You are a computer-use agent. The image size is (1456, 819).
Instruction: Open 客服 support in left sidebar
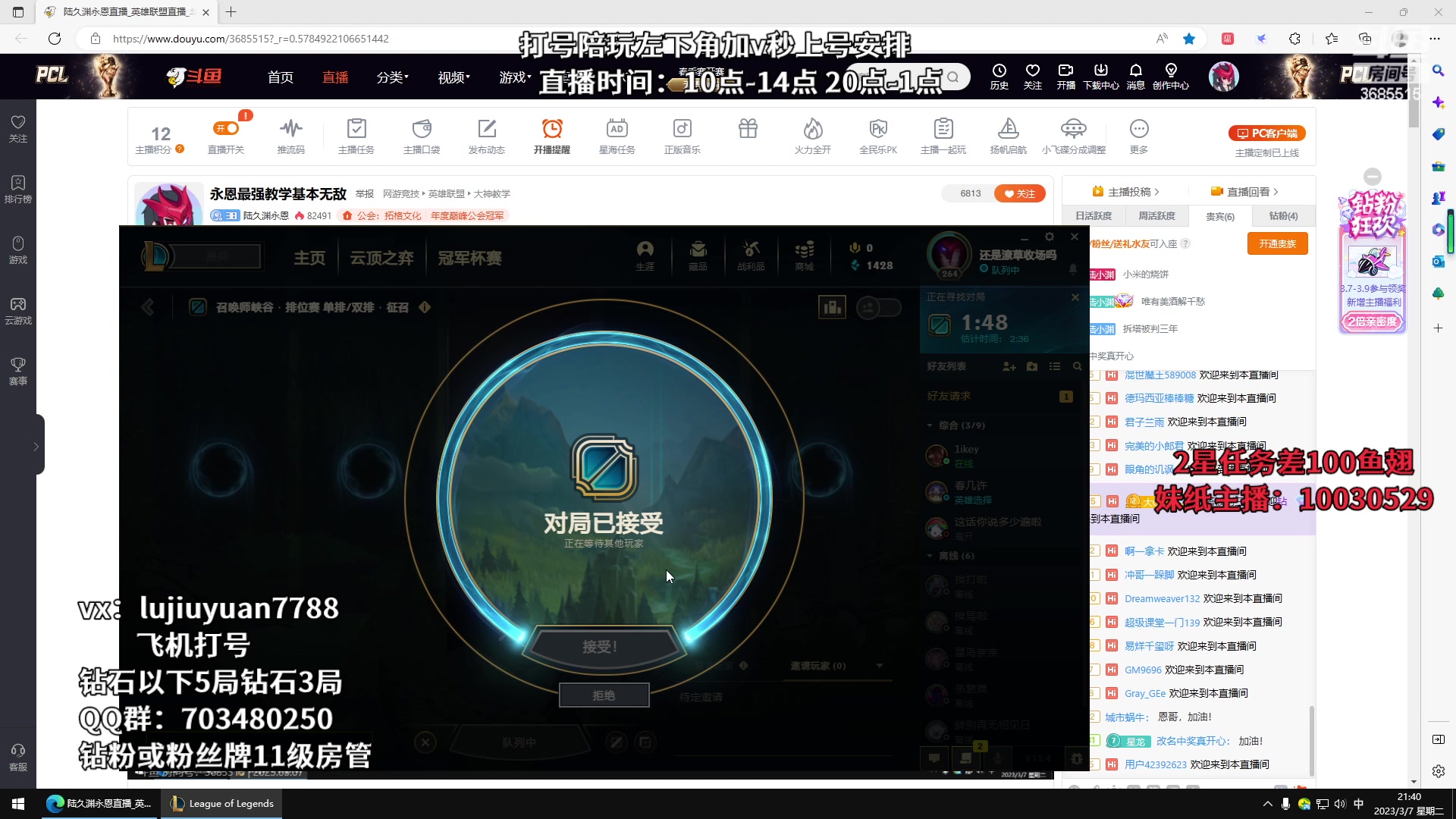(x=18, y=758)
